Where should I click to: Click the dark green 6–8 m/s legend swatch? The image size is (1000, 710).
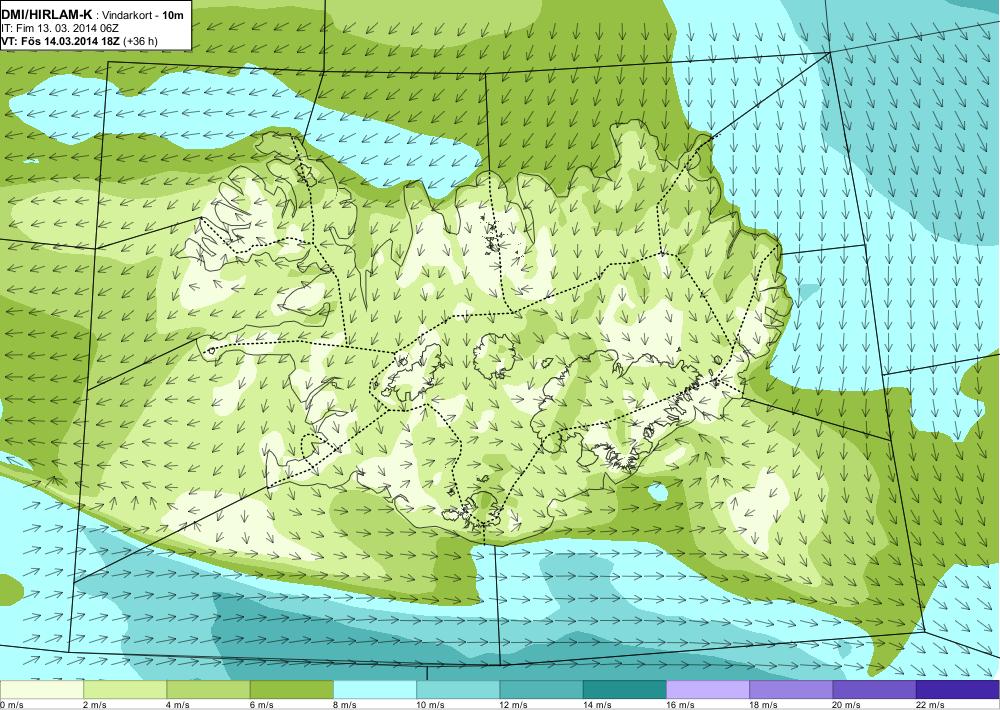(291, 690)
